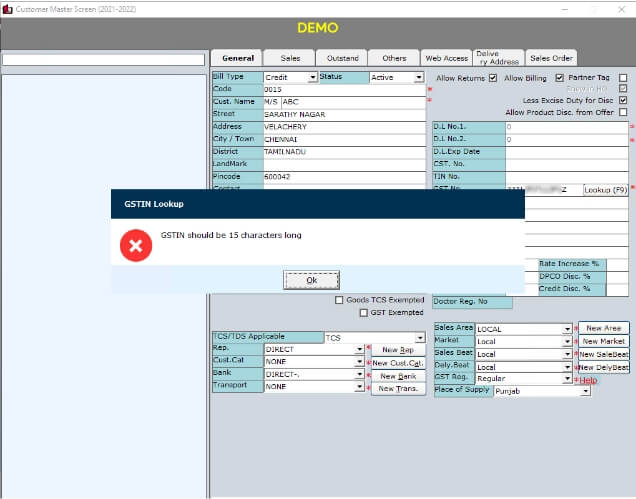Toggle Less Excise Duty for Disc checkbox

tap(623, 100)
